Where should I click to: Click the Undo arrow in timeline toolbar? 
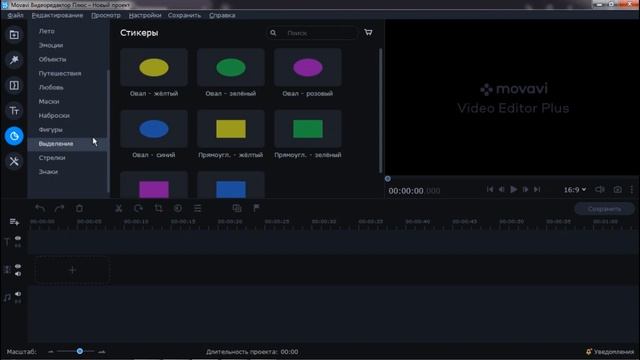tap(40, 209)
